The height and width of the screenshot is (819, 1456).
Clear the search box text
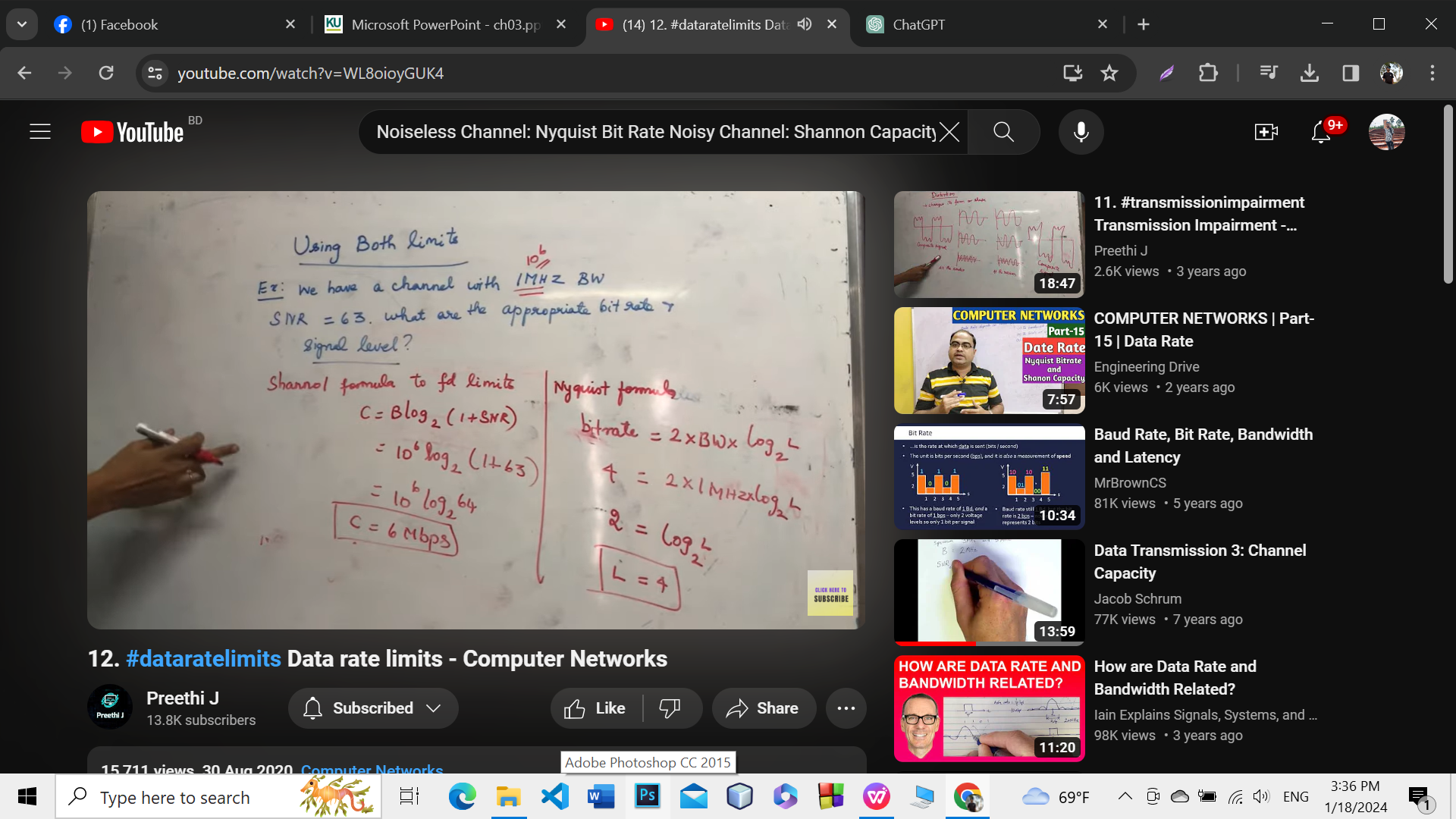coord(949,132)
